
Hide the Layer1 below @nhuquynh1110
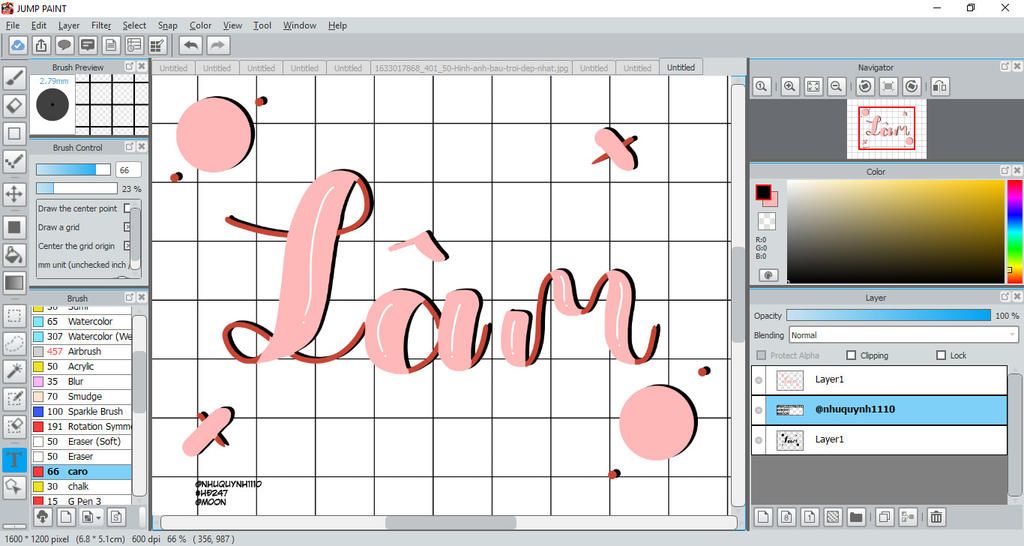[x=758, y=440]
